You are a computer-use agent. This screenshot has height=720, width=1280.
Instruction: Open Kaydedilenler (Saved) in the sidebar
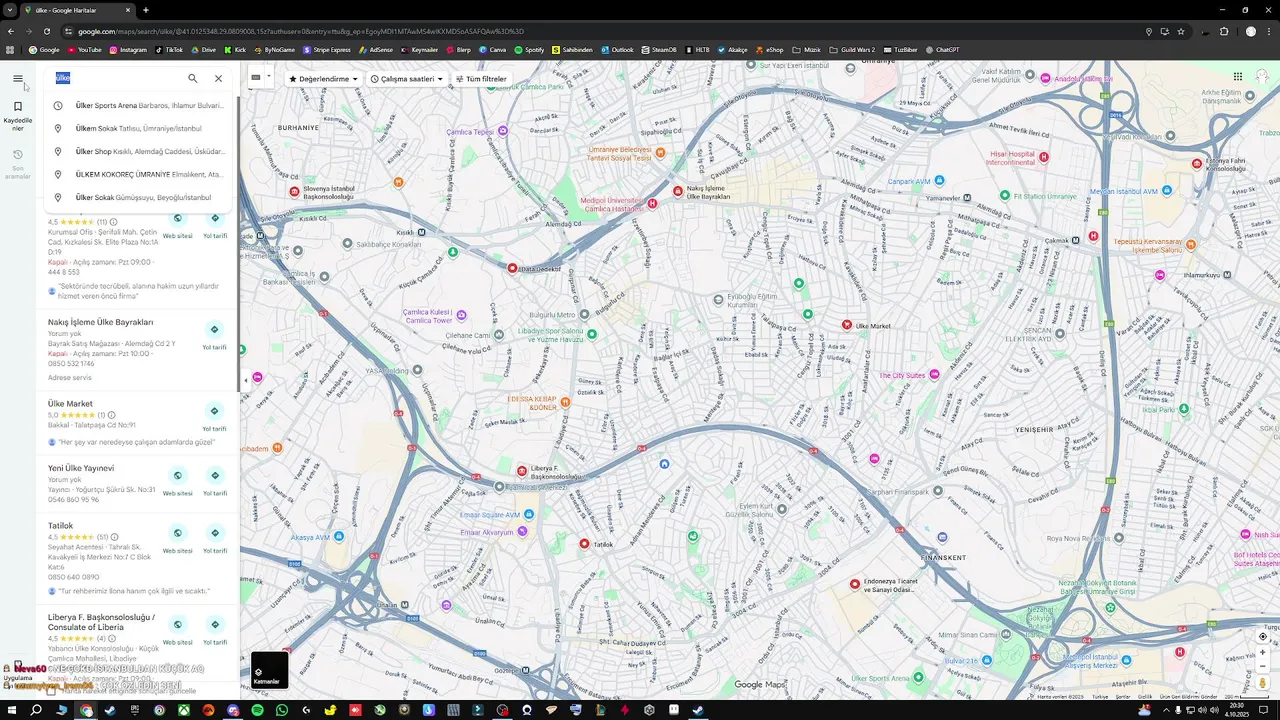pyautogui.click(x=17, y=116)
